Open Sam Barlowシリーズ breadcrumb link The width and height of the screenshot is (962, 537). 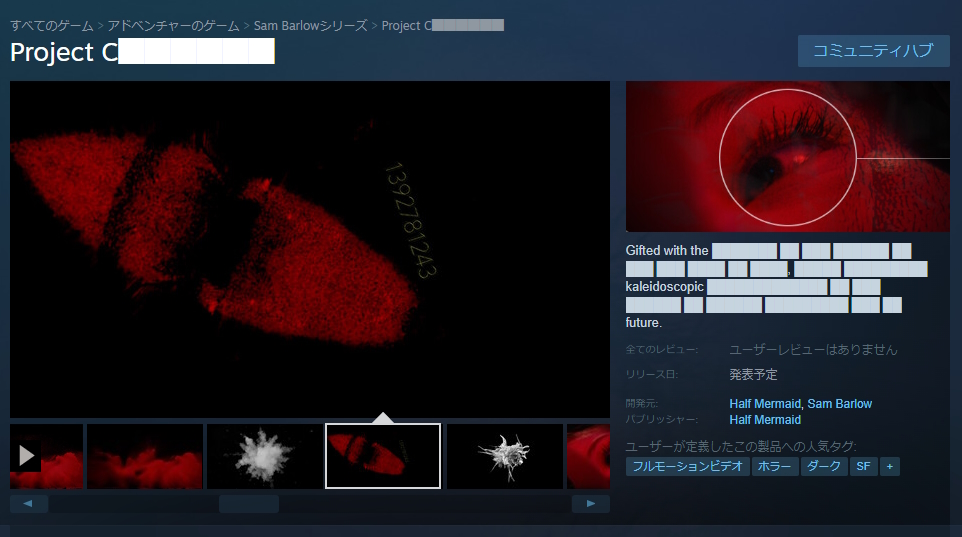point(311,25)
